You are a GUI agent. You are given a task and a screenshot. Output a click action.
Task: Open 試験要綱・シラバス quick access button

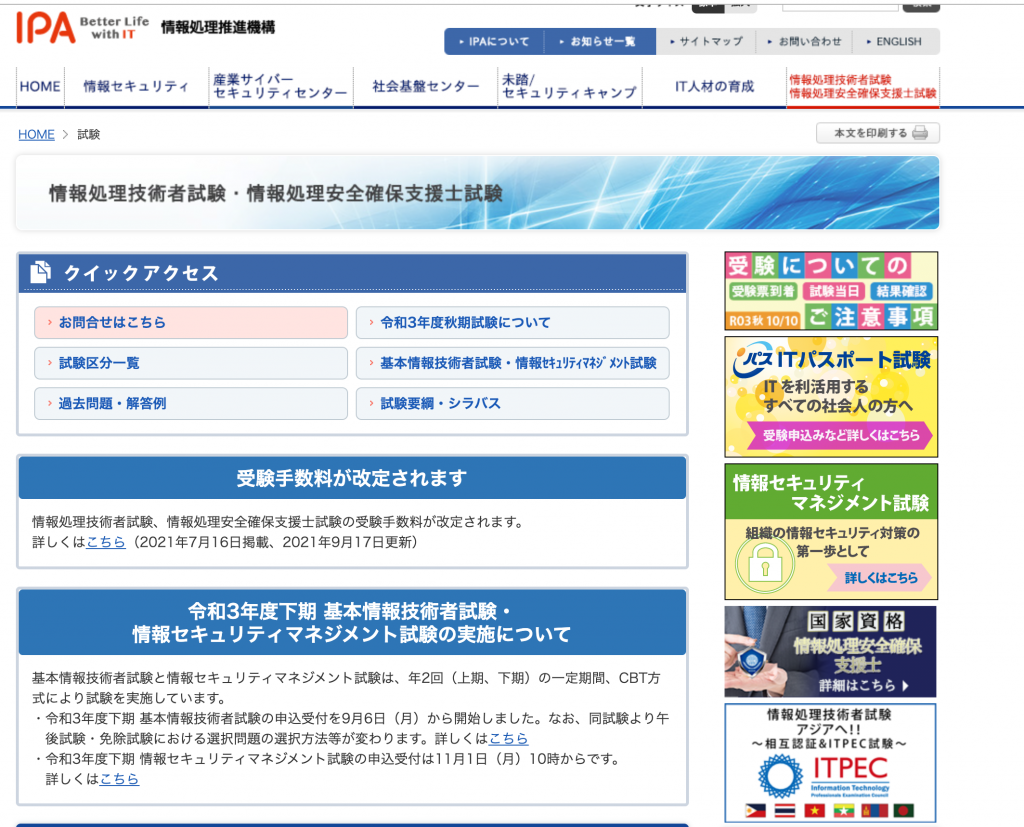[513, 404]
